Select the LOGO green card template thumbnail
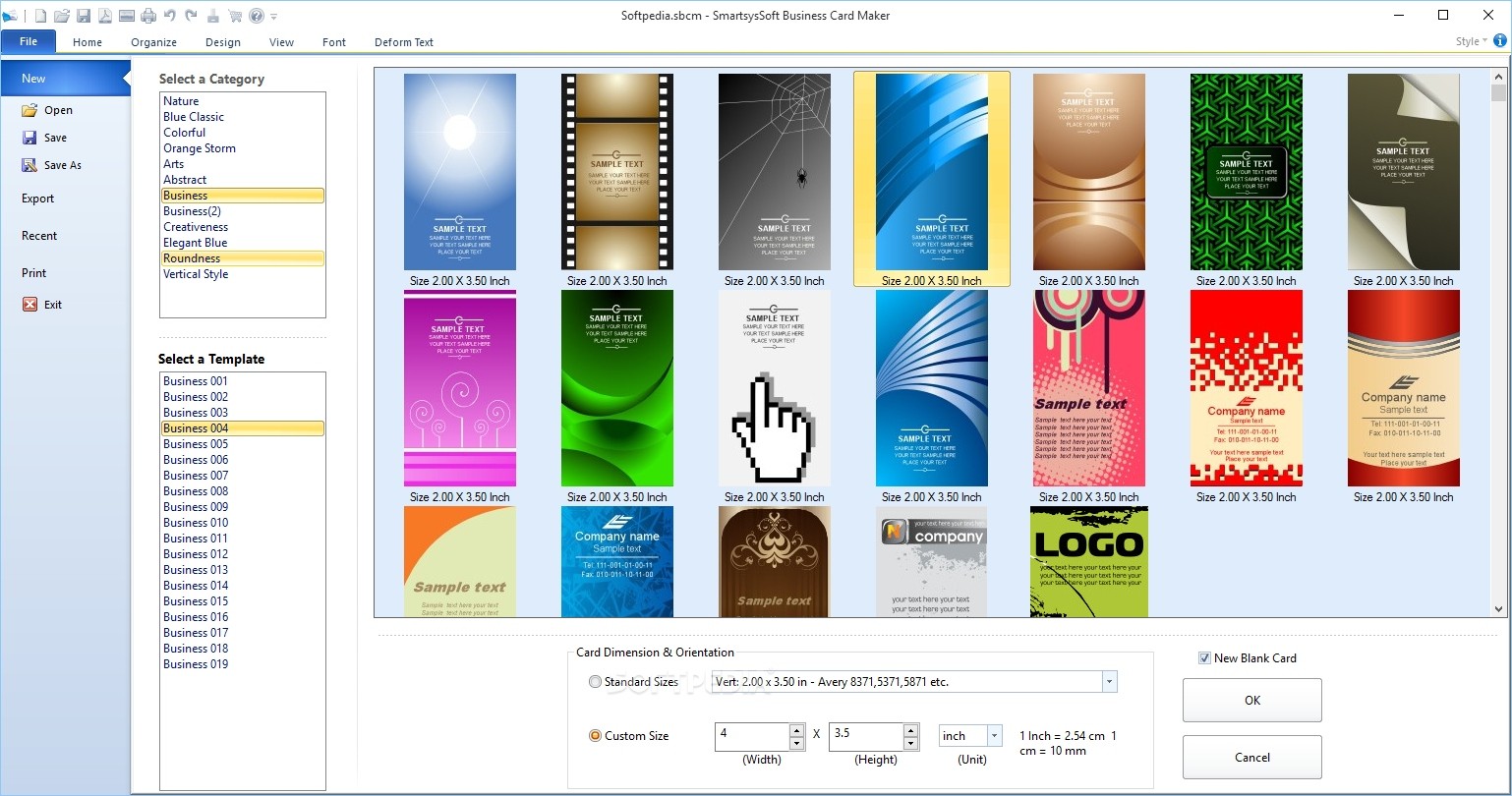This screenshot has width=1512, height=796. point(1089,562)
